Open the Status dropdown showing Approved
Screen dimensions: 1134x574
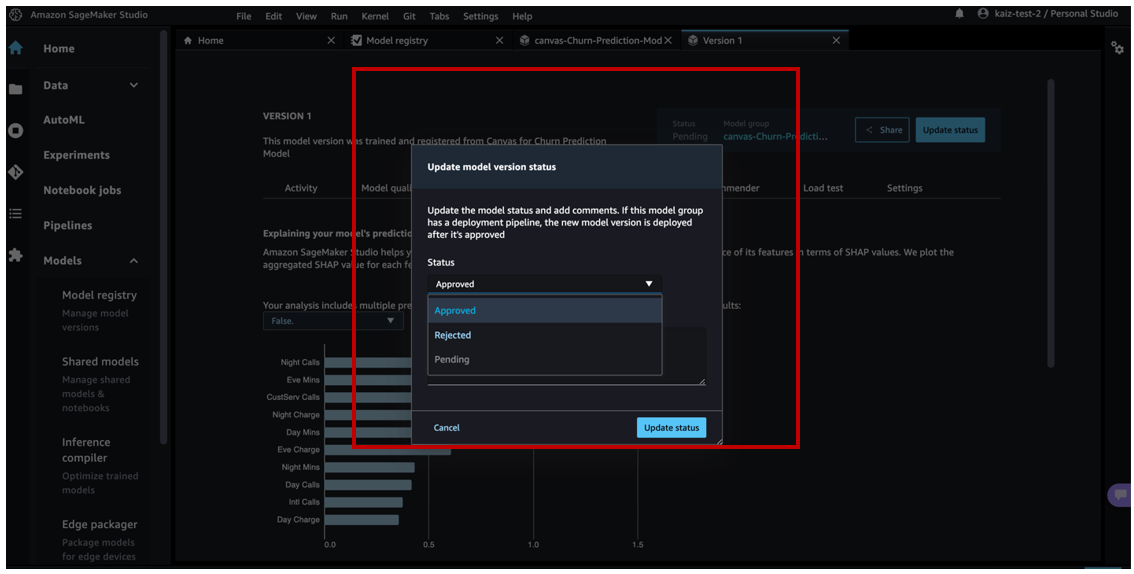(x=545, y=284)
